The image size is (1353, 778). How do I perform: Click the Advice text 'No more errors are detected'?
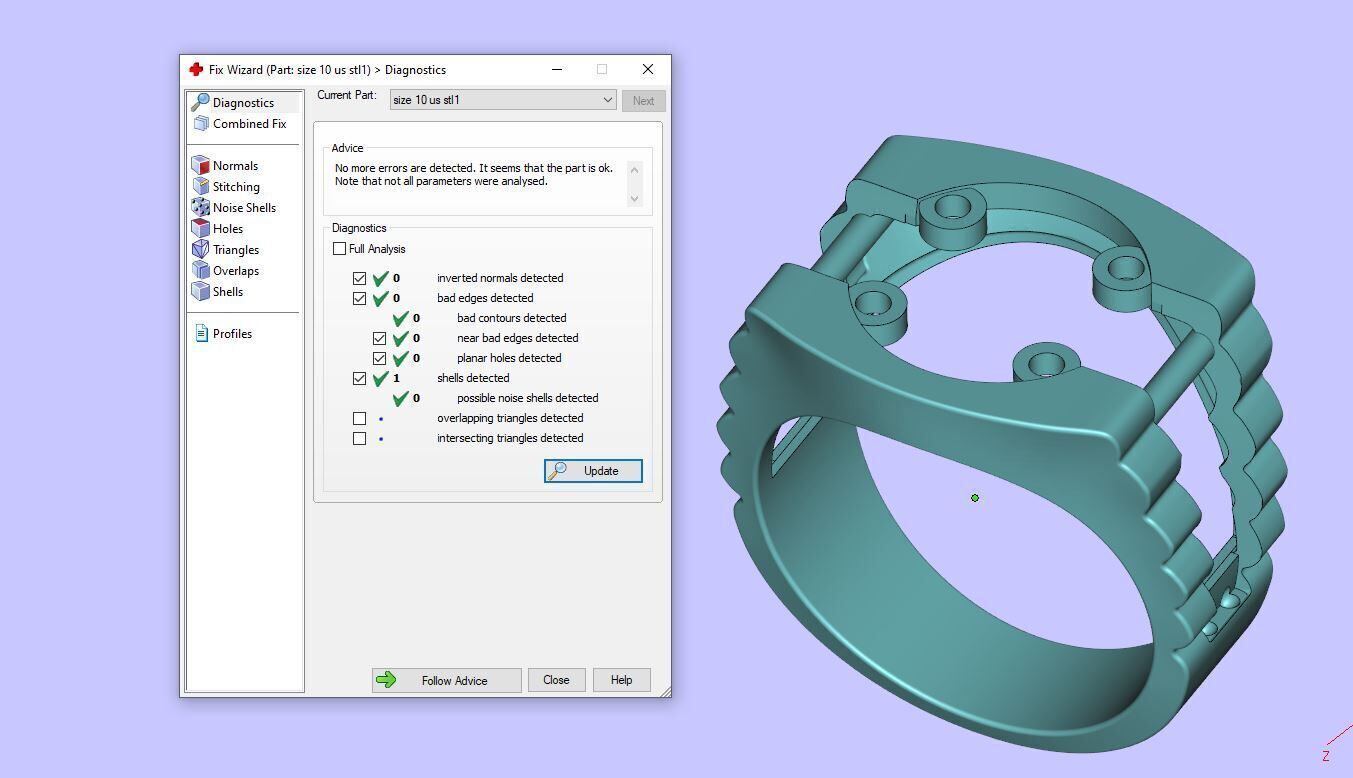405,168
